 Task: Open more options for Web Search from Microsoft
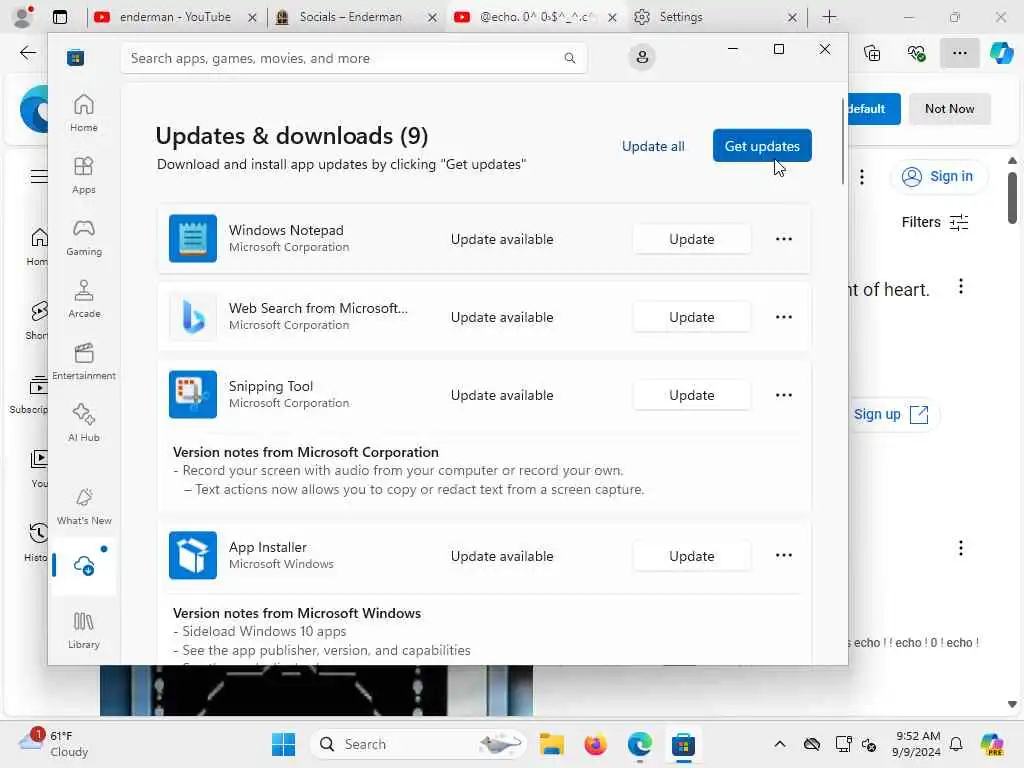[x=784, y=317]
